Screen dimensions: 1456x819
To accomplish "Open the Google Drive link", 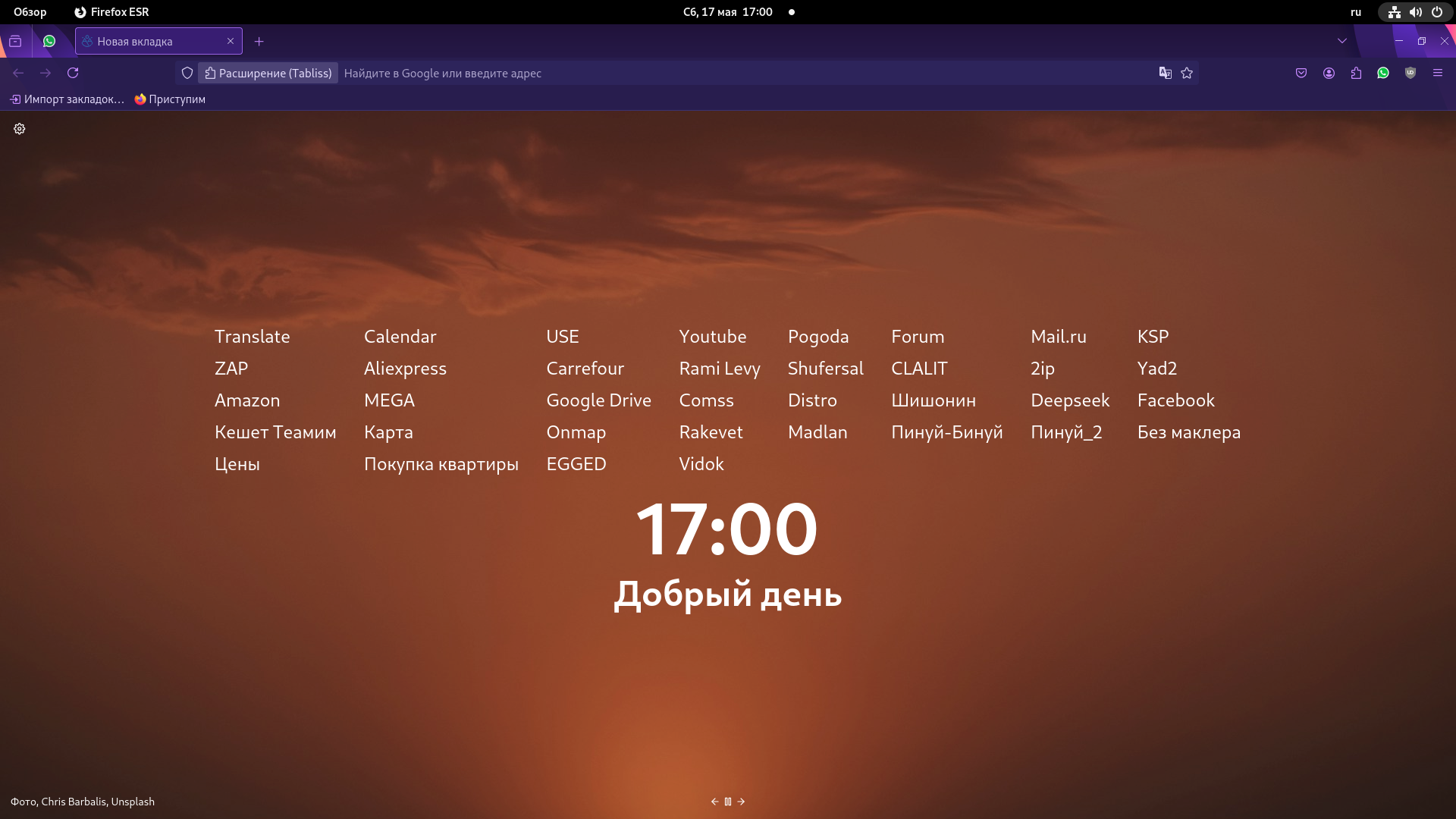I will tap(599, 400).
